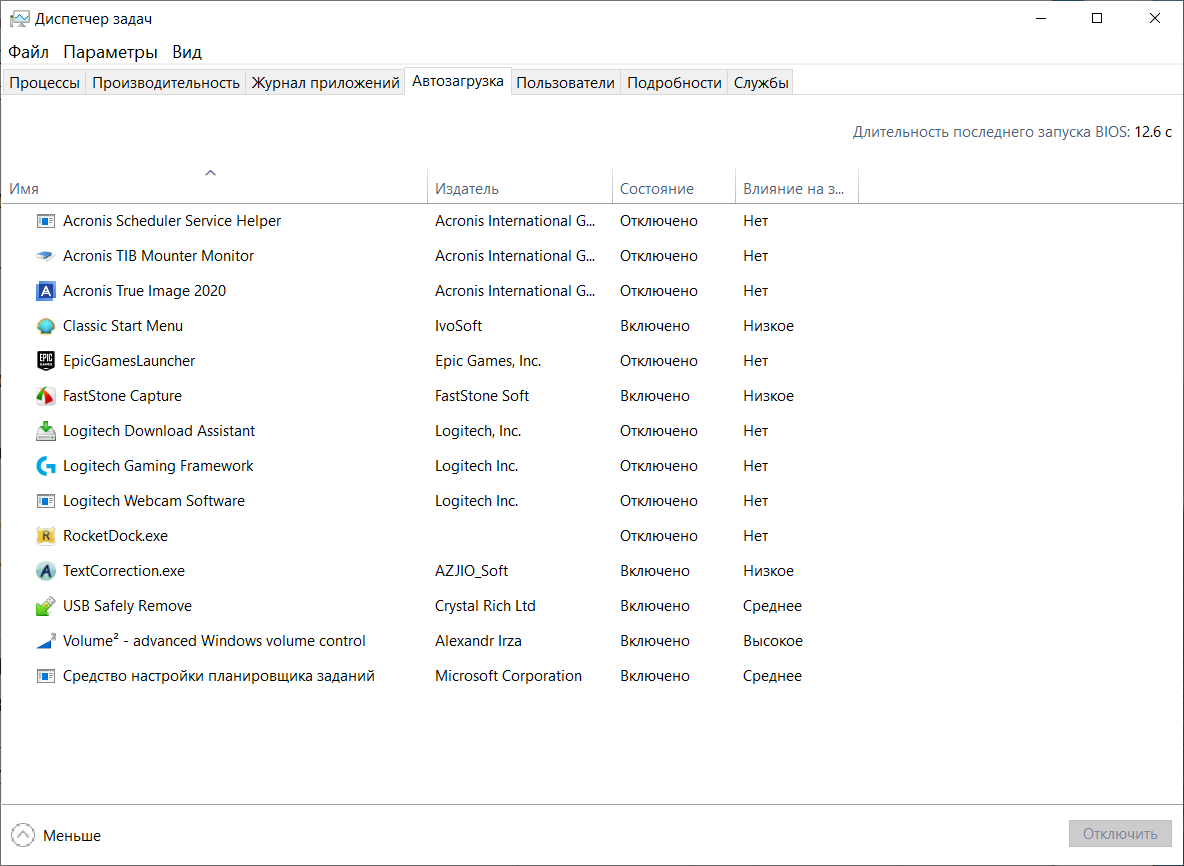Open the Файл menu
The image size is (1184, 866).
click(x=28, y=52)
